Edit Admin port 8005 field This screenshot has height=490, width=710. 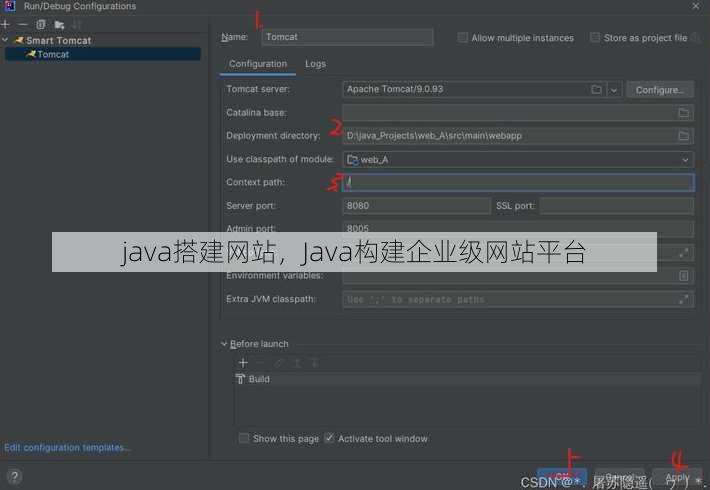point(518,227)
